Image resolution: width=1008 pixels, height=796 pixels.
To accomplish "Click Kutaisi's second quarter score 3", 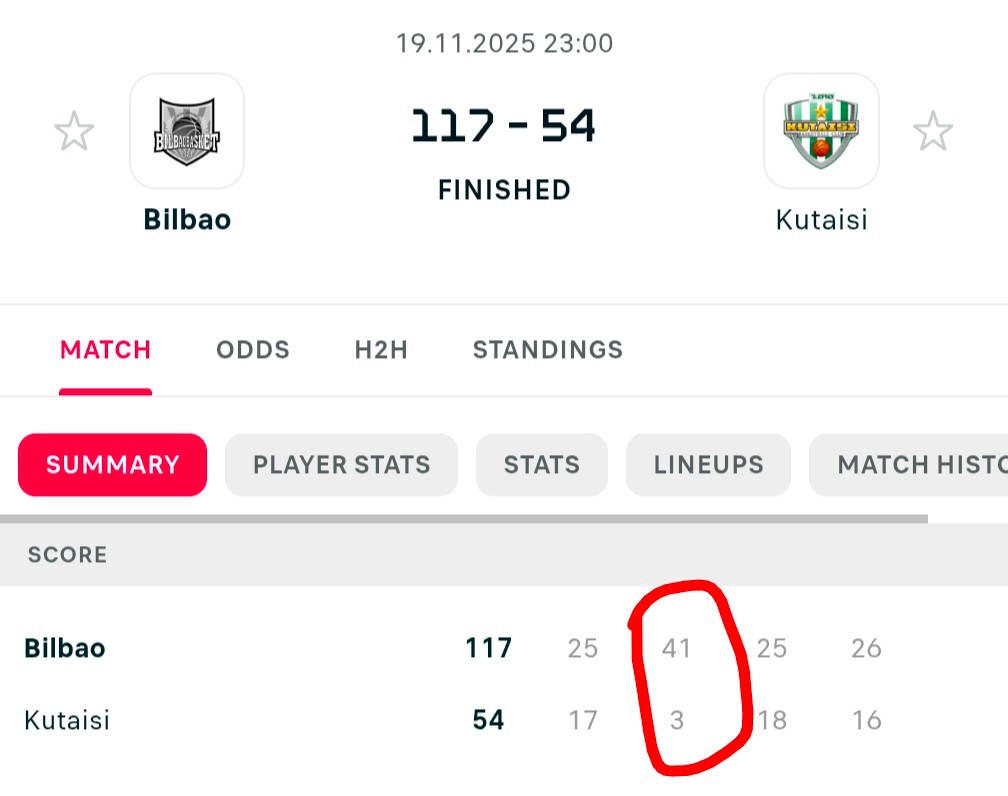I will coord(677,720).
